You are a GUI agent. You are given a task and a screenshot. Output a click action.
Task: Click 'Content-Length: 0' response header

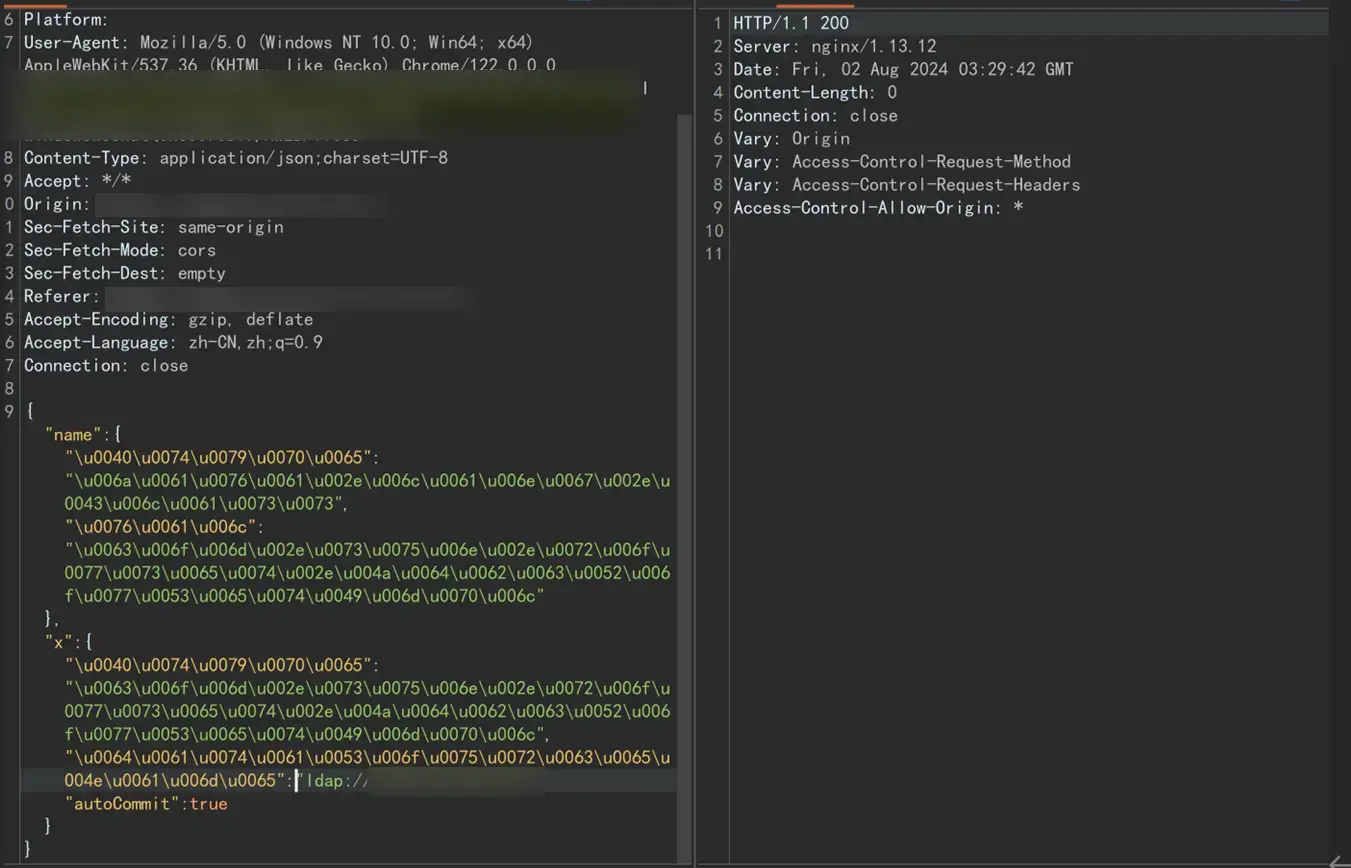pyautogui.click(x=815, y=92)
